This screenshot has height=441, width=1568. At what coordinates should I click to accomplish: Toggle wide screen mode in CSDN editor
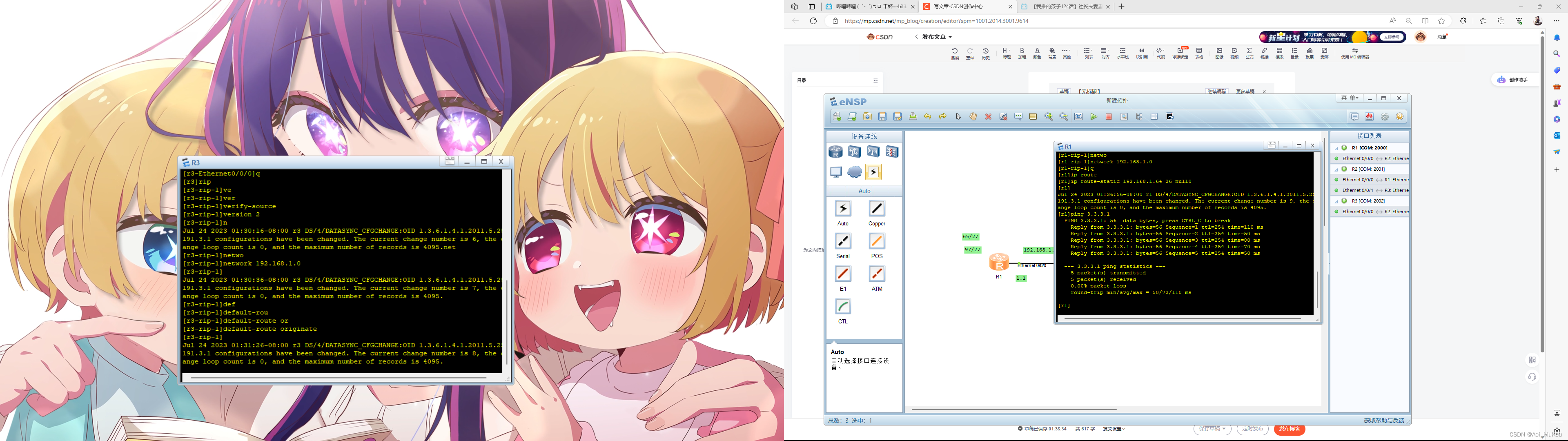coord(1325,53)
